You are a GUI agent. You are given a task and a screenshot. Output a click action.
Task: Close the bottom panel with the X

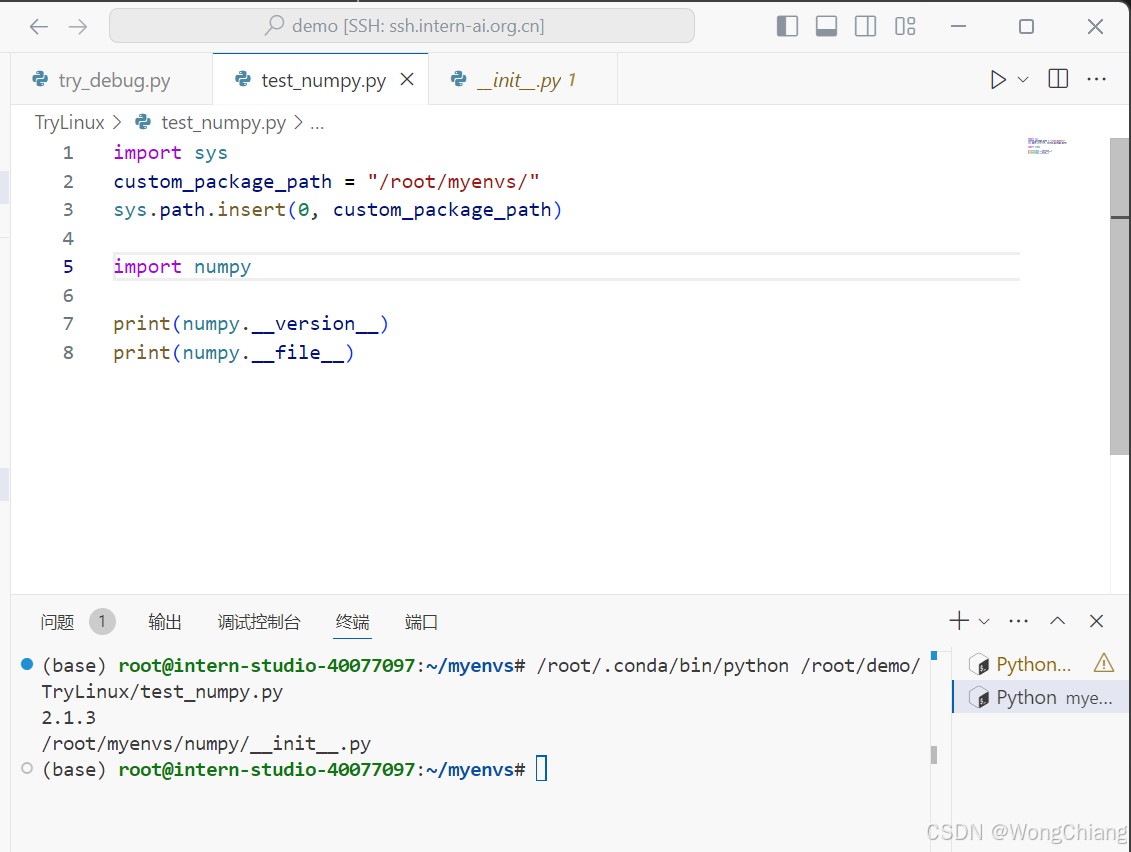coord(1096,621)
